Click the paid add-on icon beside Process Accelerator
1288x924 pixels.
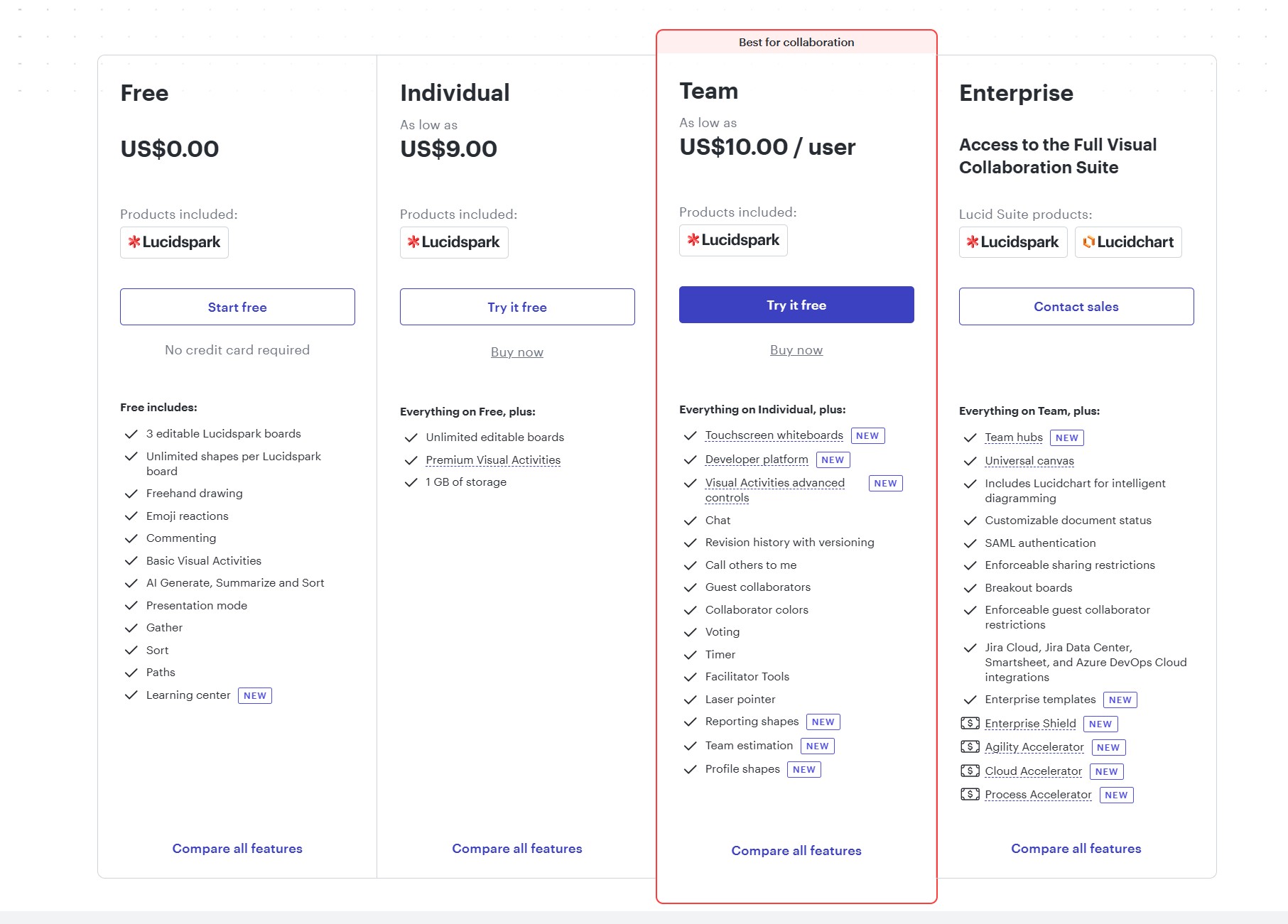(970, 794)
